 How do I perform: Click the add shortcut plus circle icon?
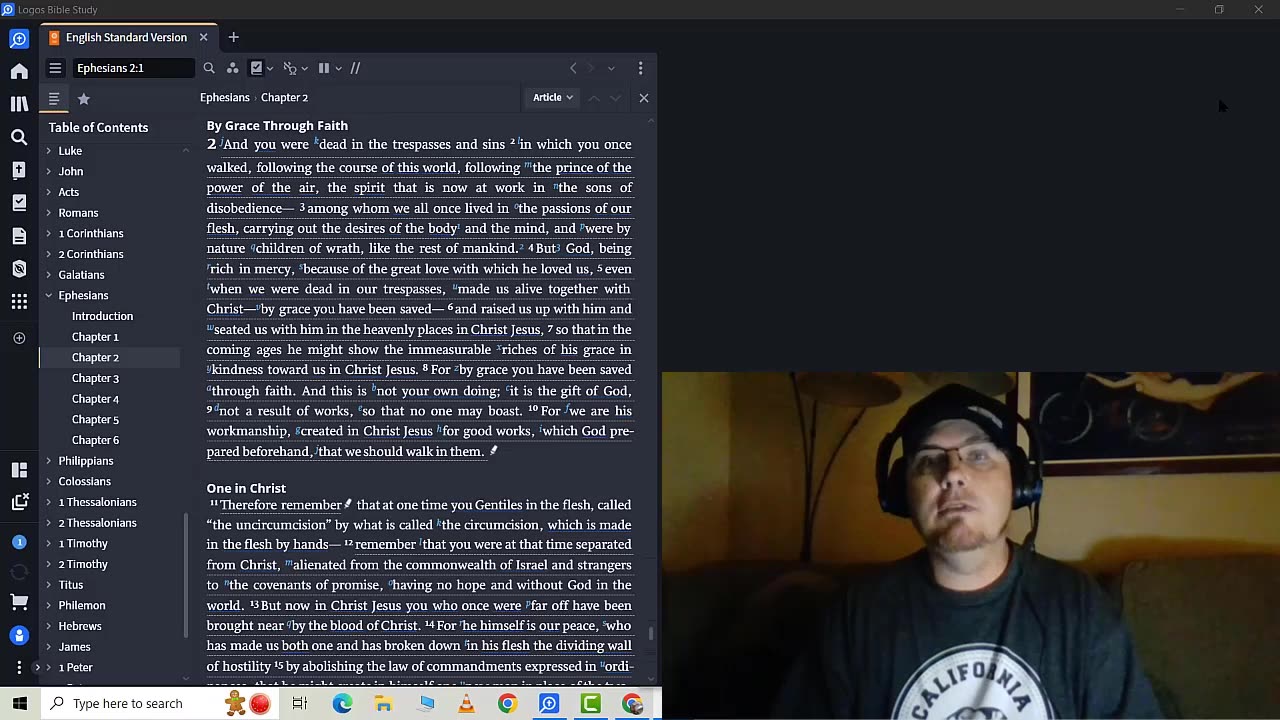click(19, 338)
